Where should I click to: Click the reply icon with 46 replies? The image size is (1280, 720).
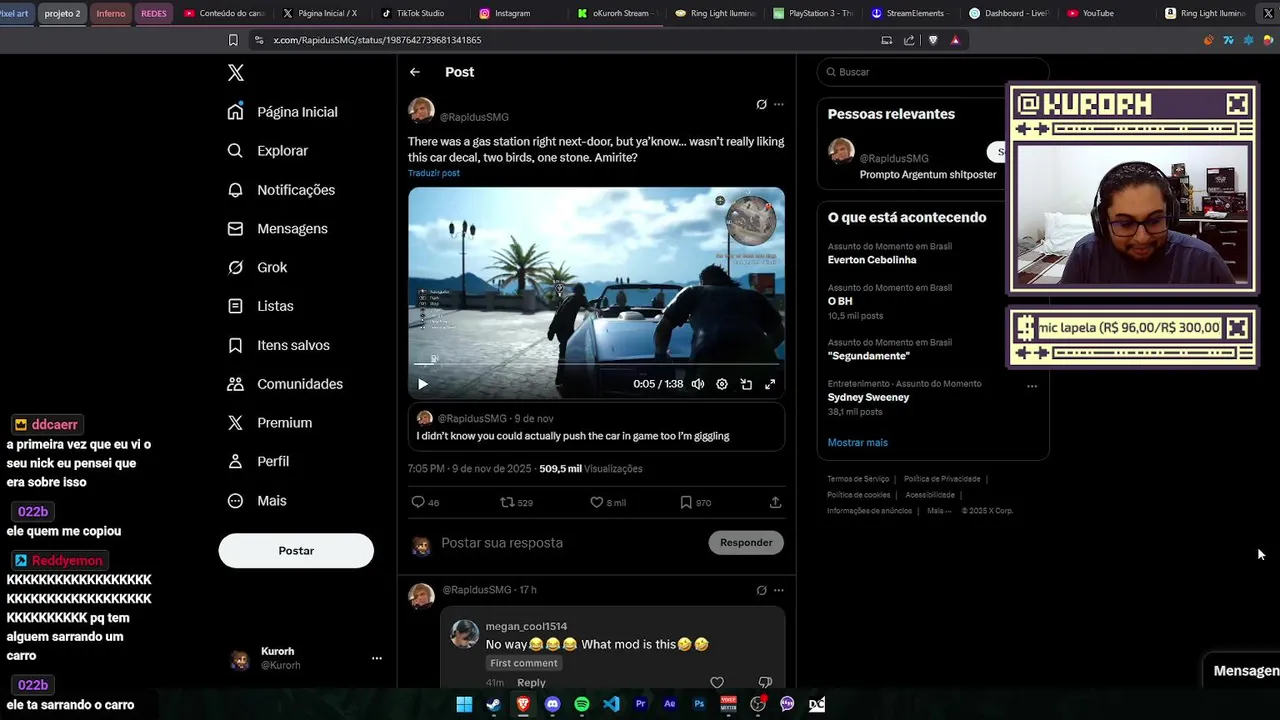point(425,502)
